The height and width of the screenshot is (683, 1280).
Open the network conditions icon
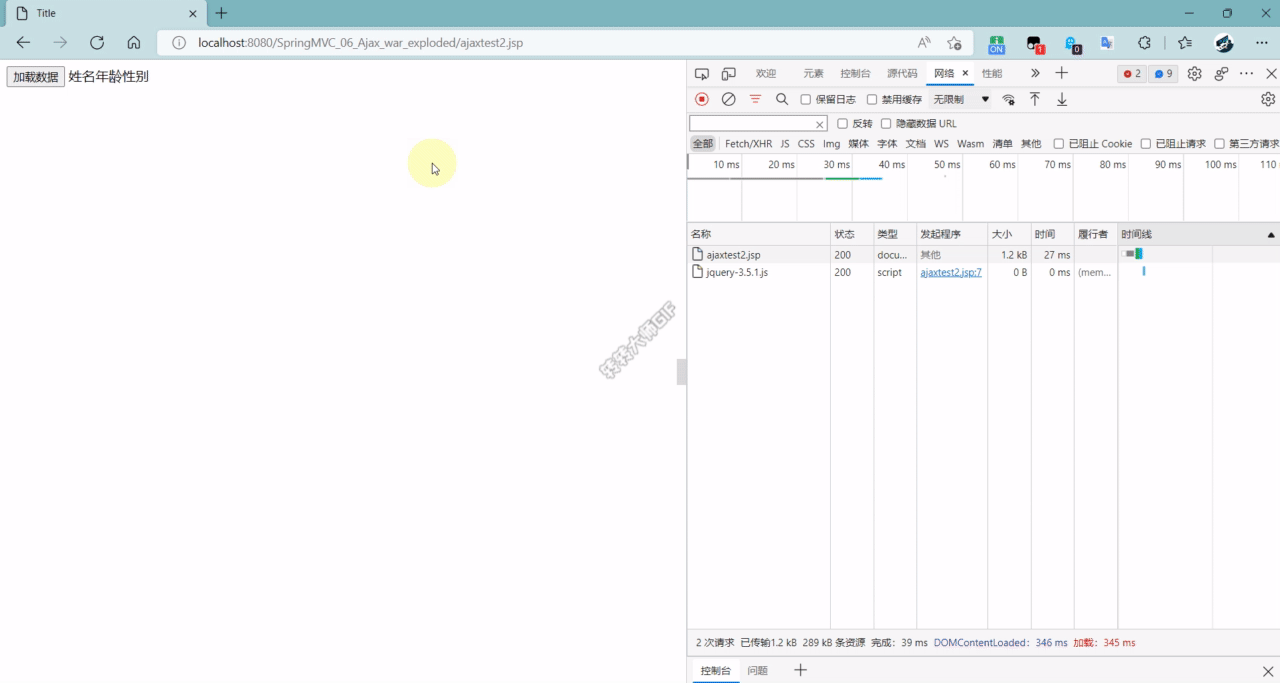pos(1009,99)
